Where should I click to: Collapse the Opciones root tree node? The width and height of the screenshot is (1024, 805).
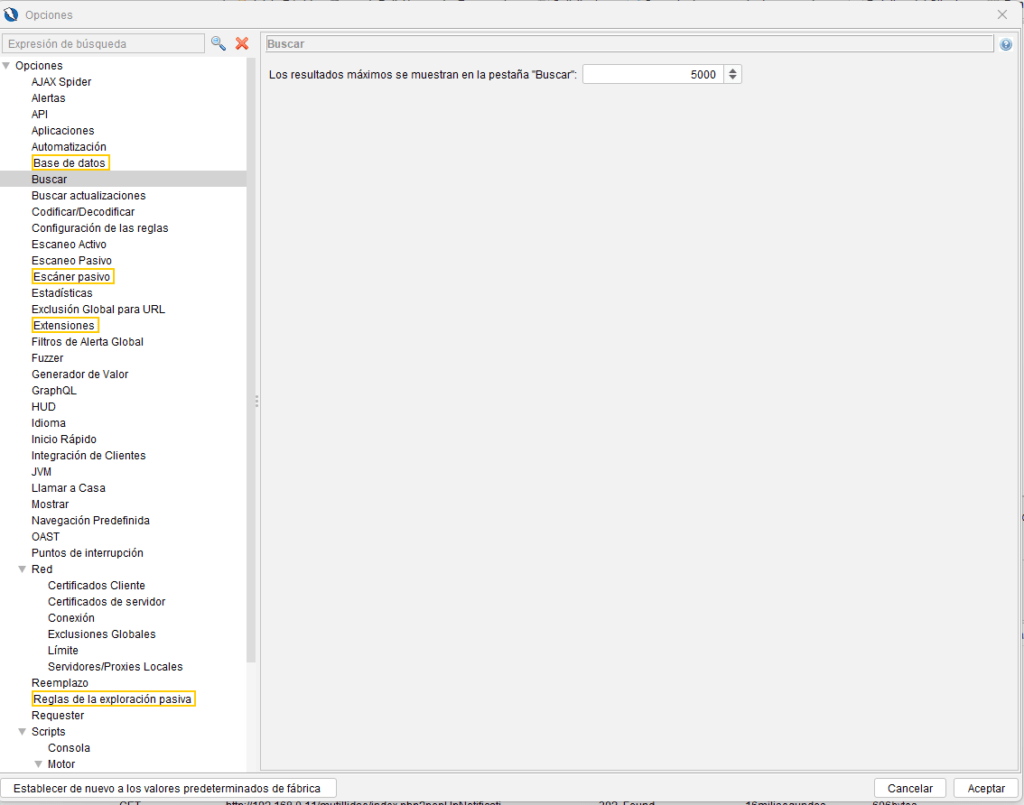[7, 66]
